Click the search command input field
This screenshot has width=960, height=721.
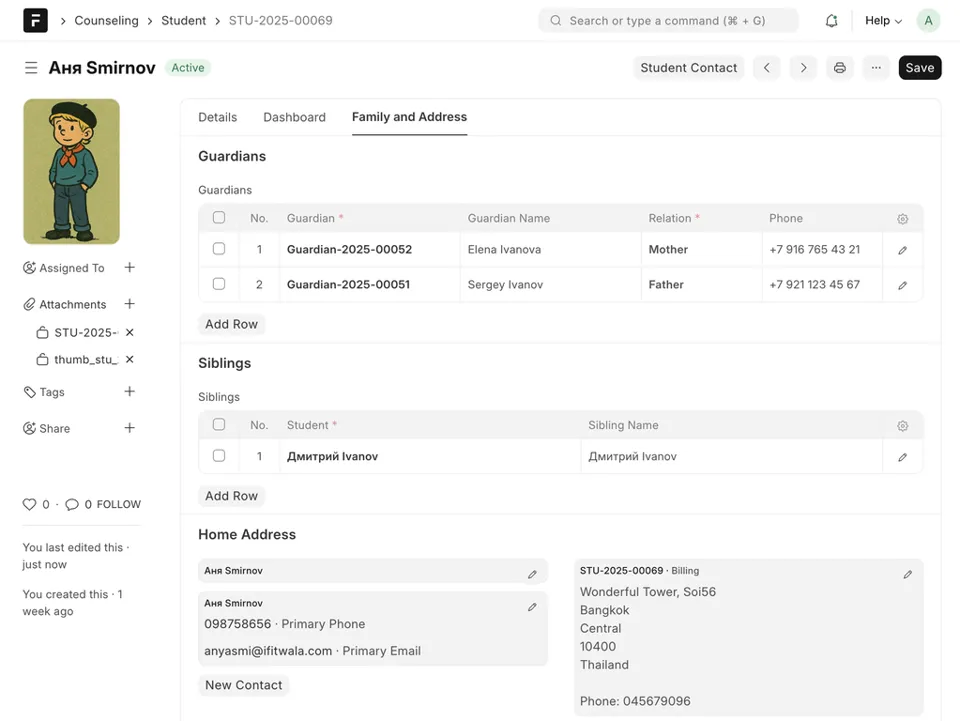(668, 21)
